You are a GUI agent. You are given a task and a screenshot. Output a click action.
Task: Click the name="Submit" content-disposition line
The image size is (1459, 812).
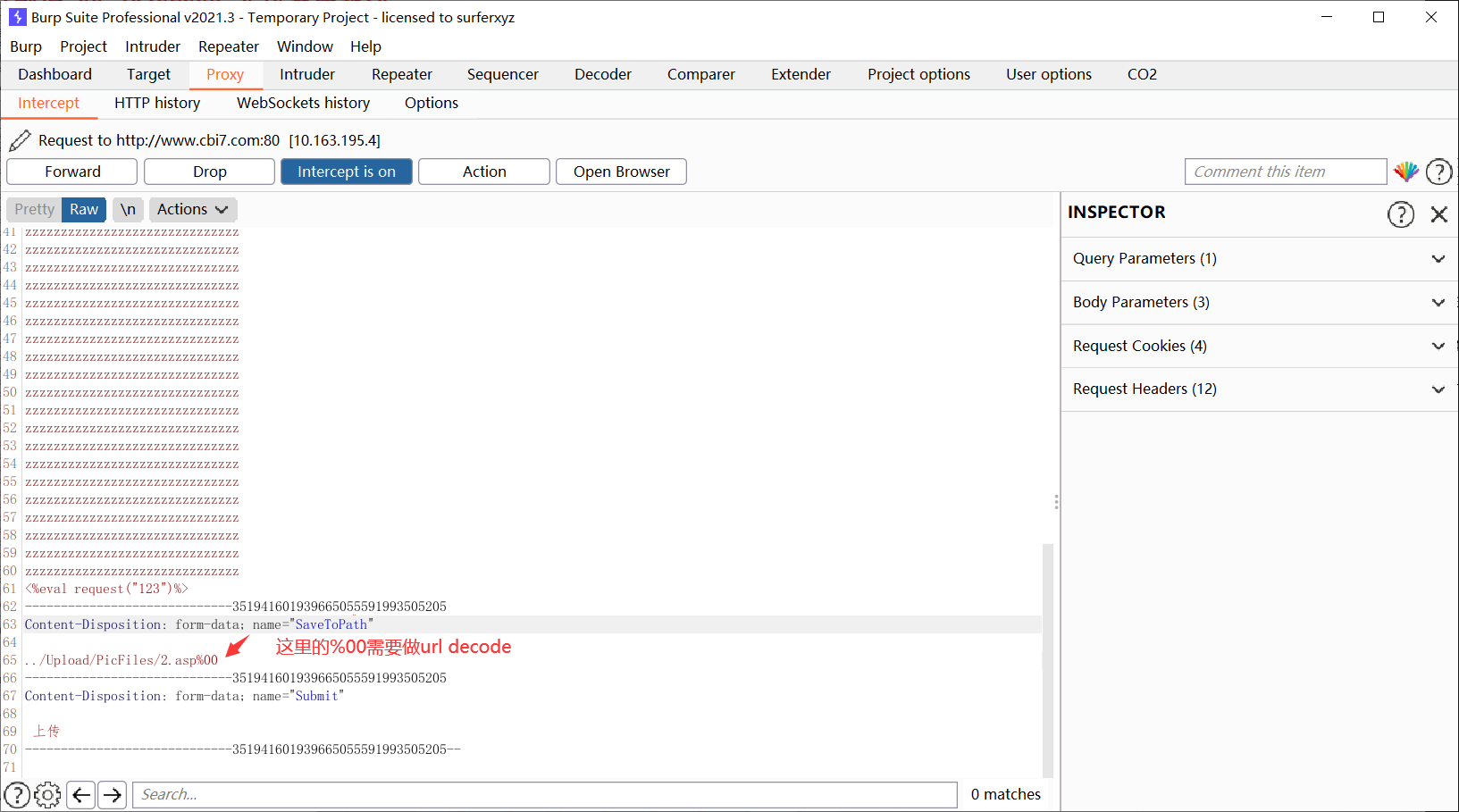[x=184, y=696]
